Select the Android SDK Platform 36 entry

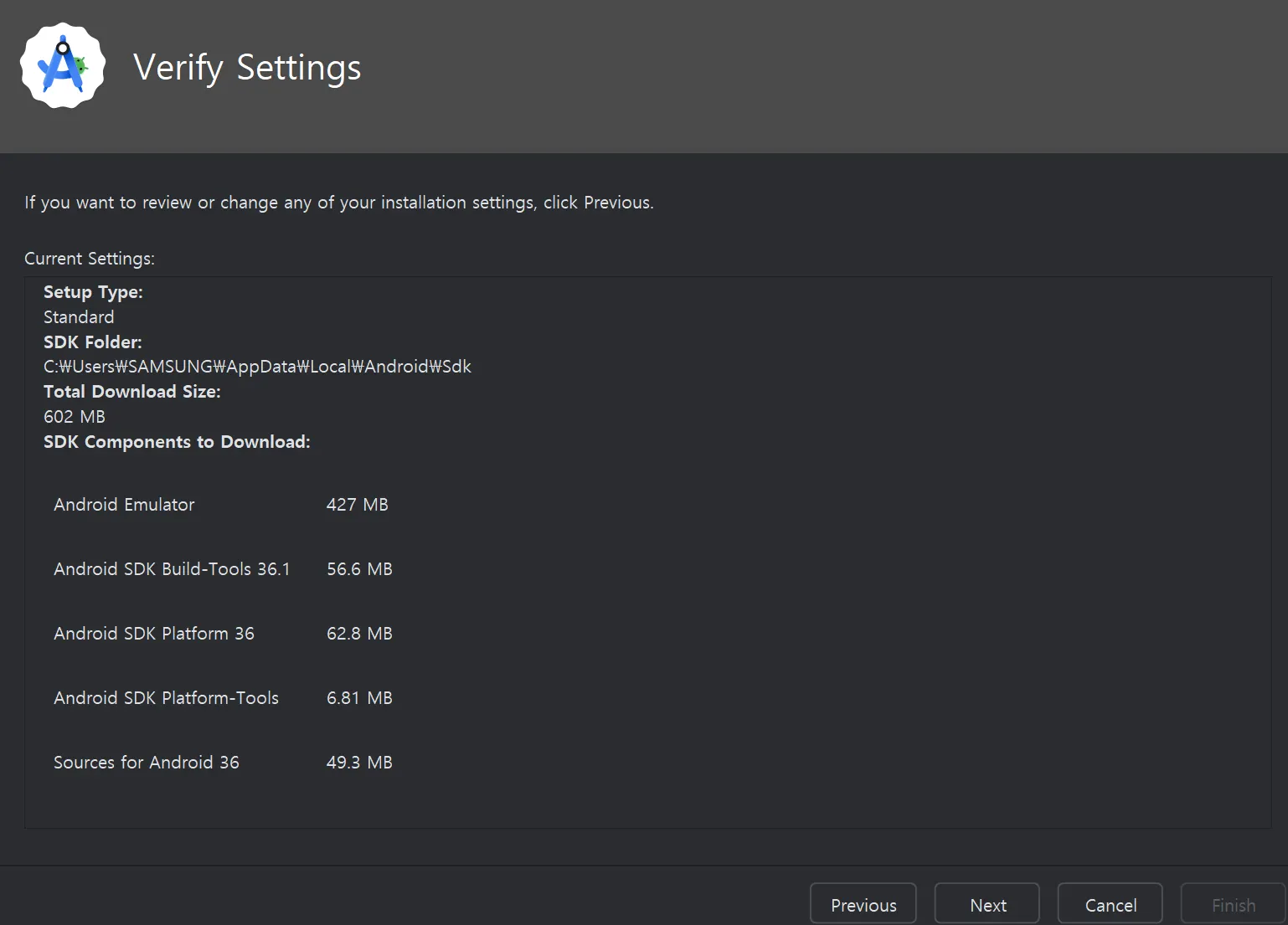point(154,634)
